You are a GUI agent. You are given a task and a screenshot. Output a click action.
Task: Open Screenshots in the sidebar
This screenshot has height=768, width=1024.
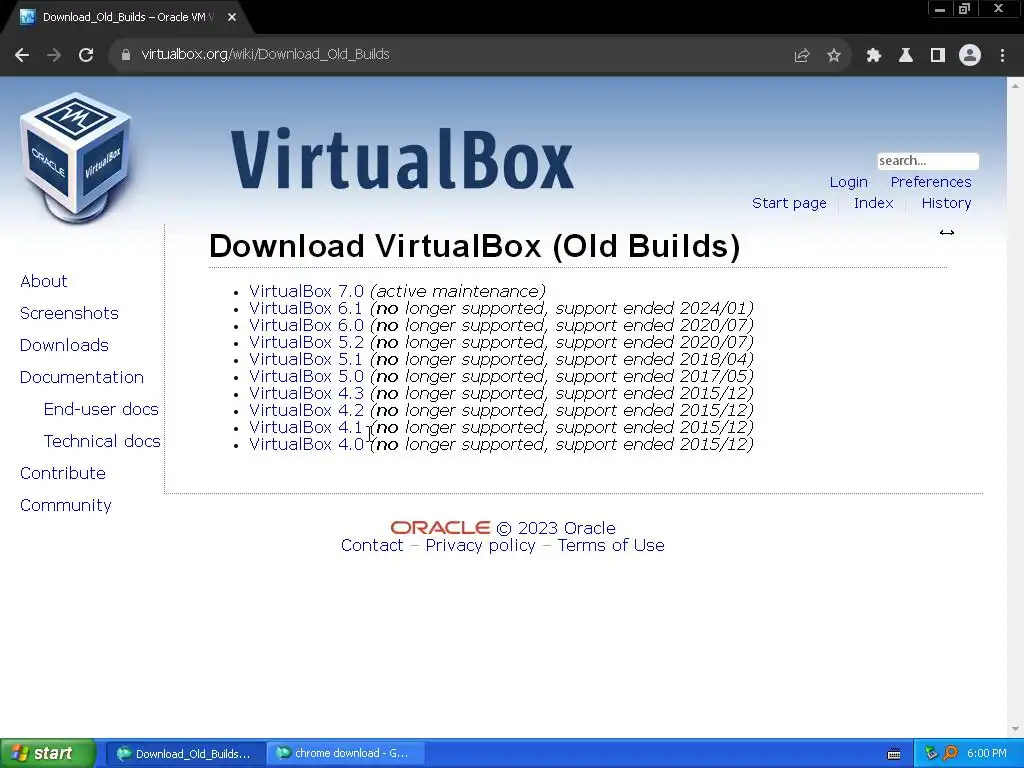(x=69, y=313)
